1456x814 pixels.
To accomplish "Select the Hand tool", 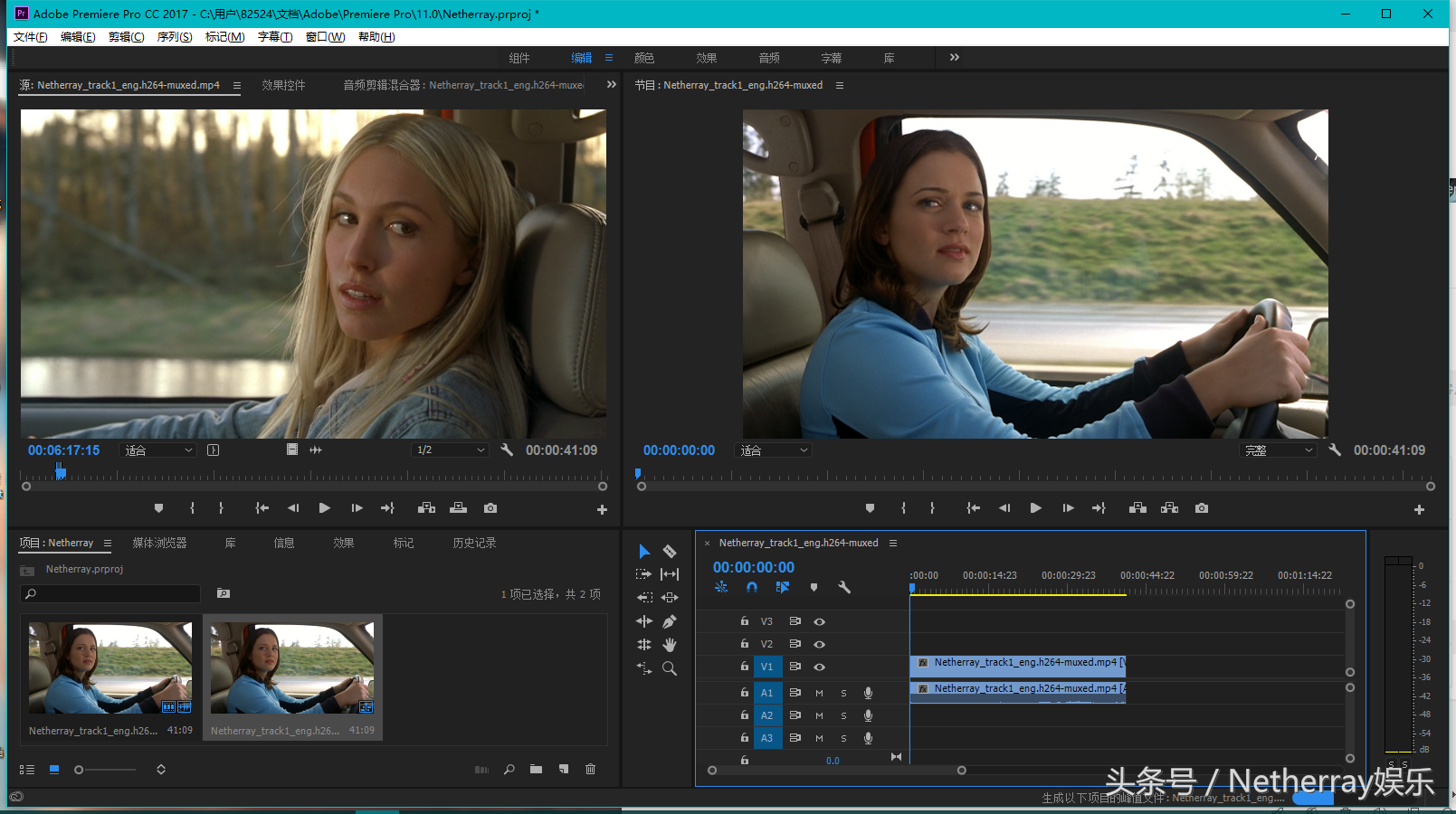I will (670, 645).
